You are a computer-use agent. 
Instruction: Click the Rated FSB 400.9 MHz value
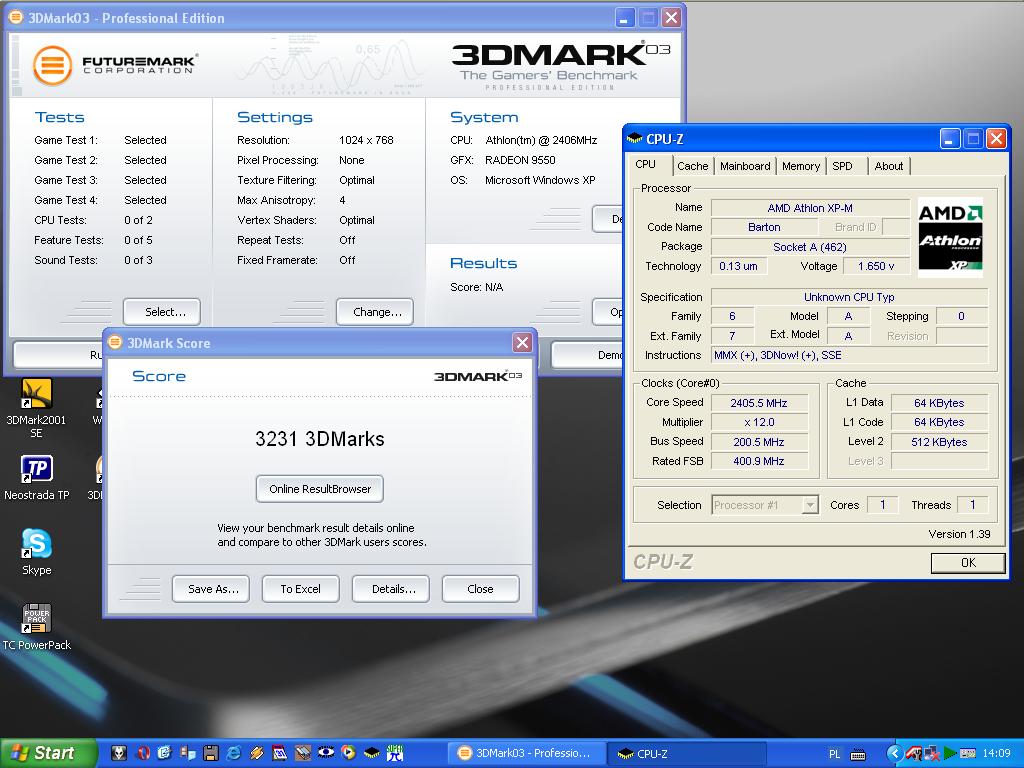(759, 460)
